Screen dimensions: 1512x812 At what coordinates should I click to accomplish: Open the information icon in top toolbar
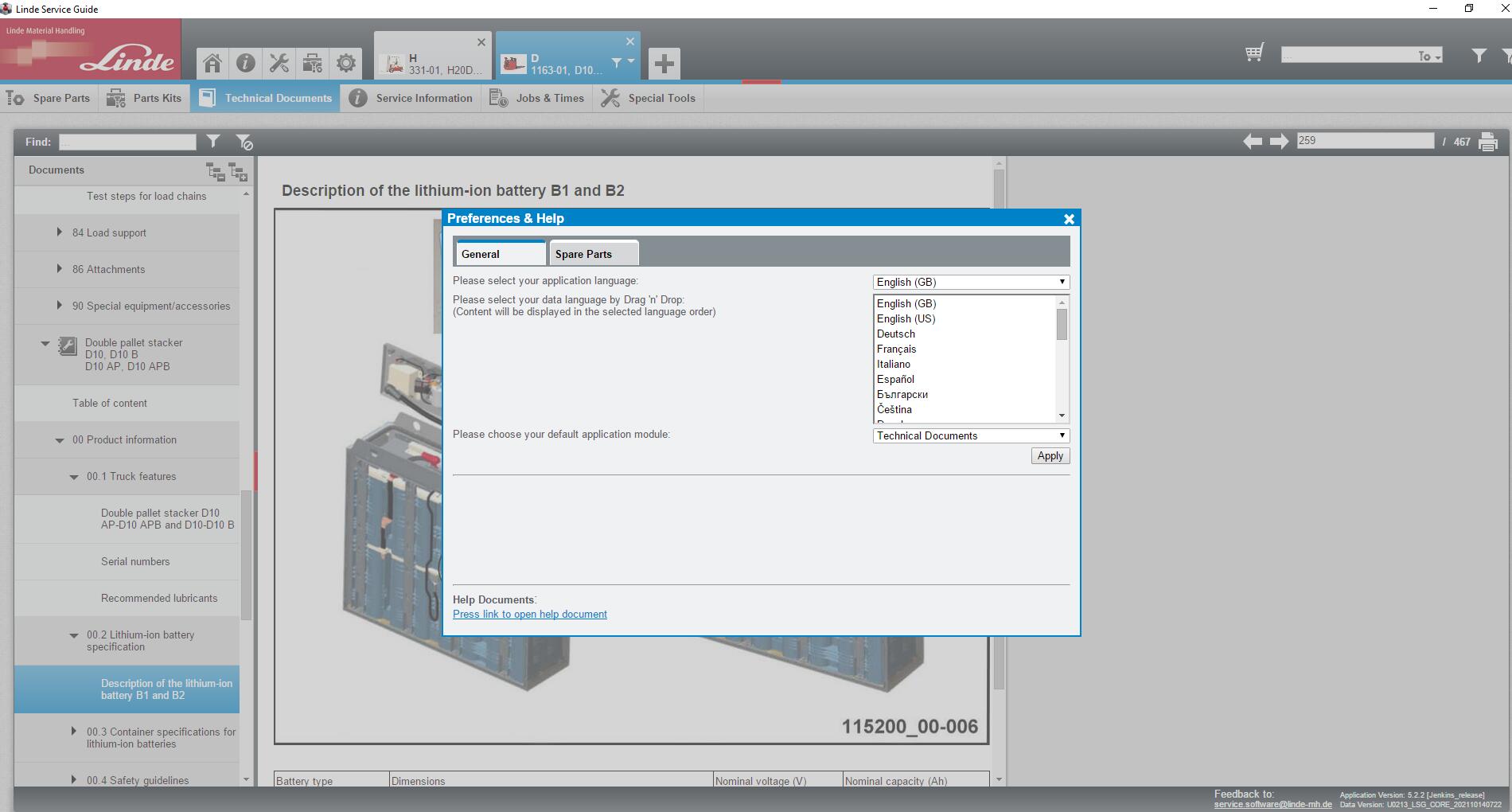[x=245, y=63]
